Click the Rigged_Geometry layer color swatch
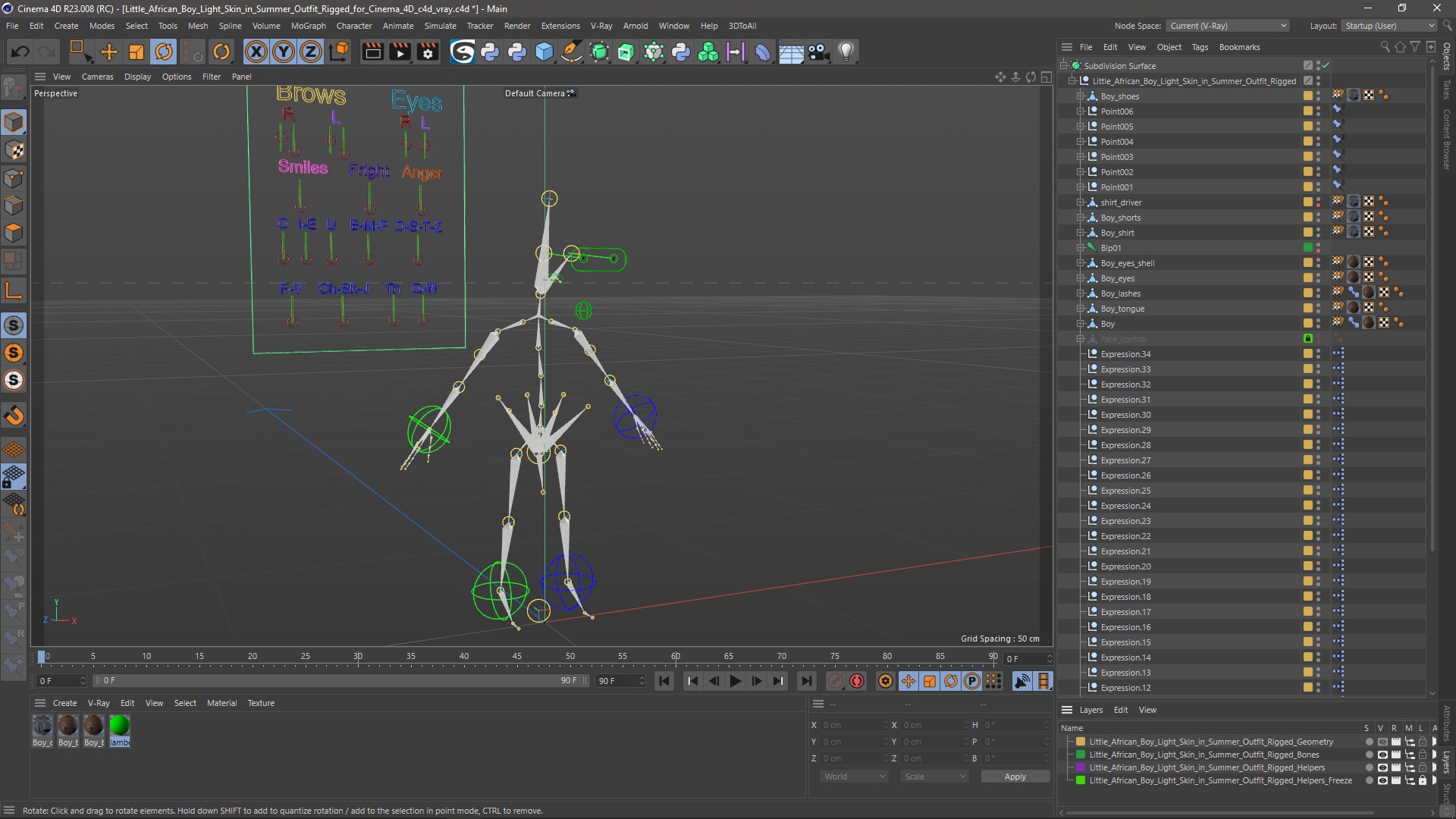 1081,742
